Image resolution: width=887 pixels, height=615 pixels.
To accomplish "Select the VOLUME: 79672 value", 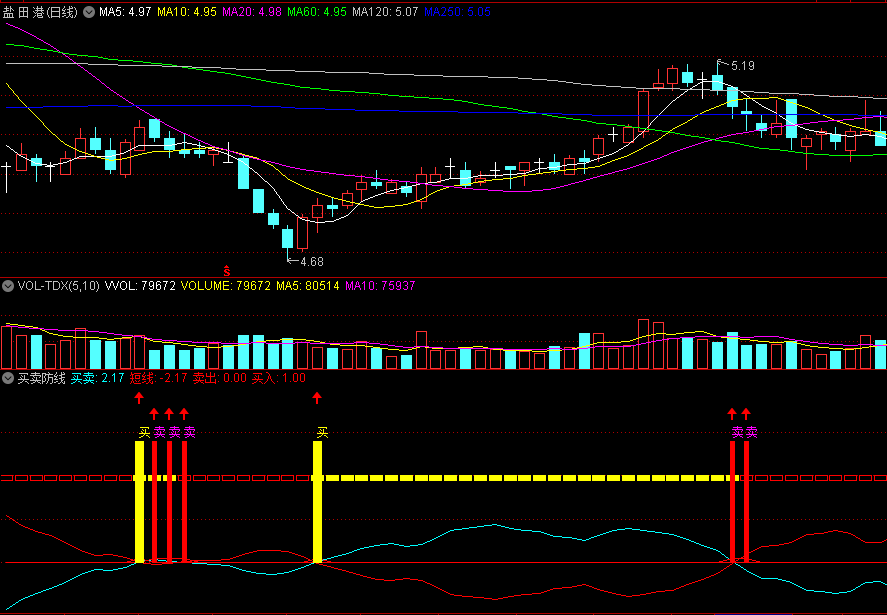I will (226, 286).
